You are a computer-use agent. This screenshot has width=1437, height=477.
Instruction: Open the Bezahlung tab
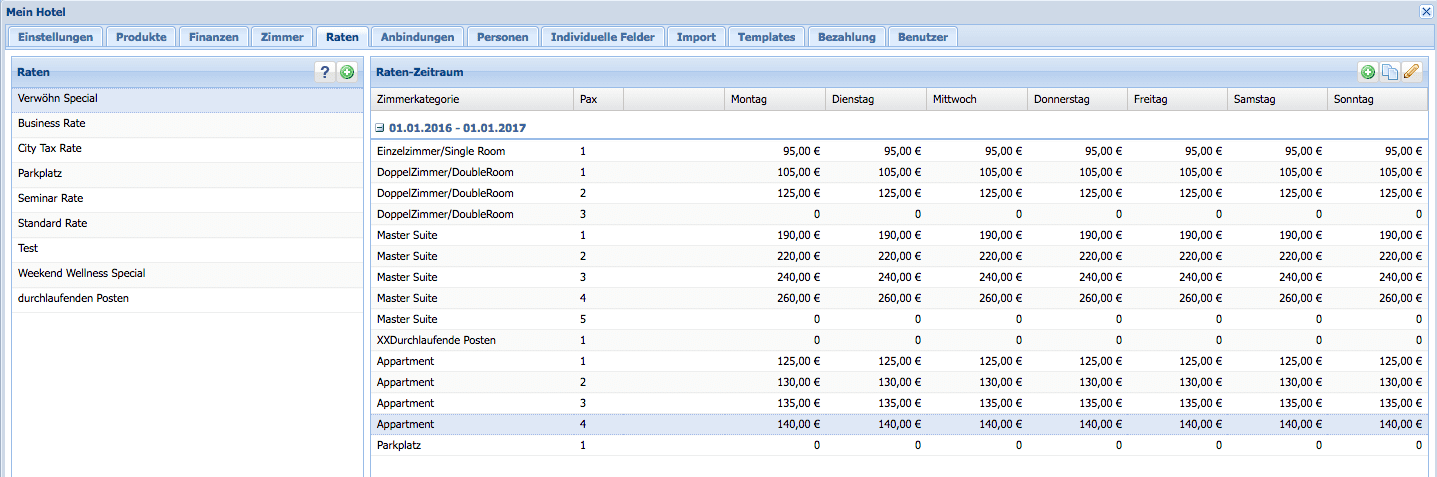click(846, 37)
